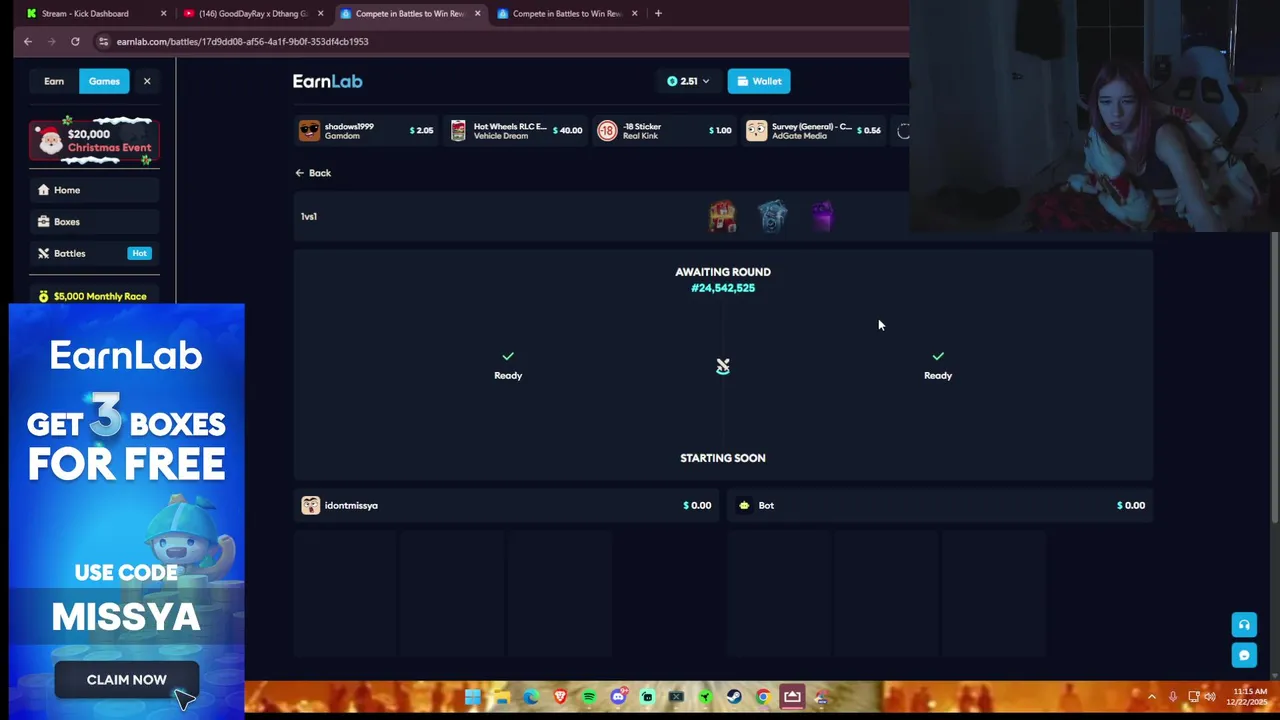
Task: Open Brave browser from taskbar
Action: (560, 697)
